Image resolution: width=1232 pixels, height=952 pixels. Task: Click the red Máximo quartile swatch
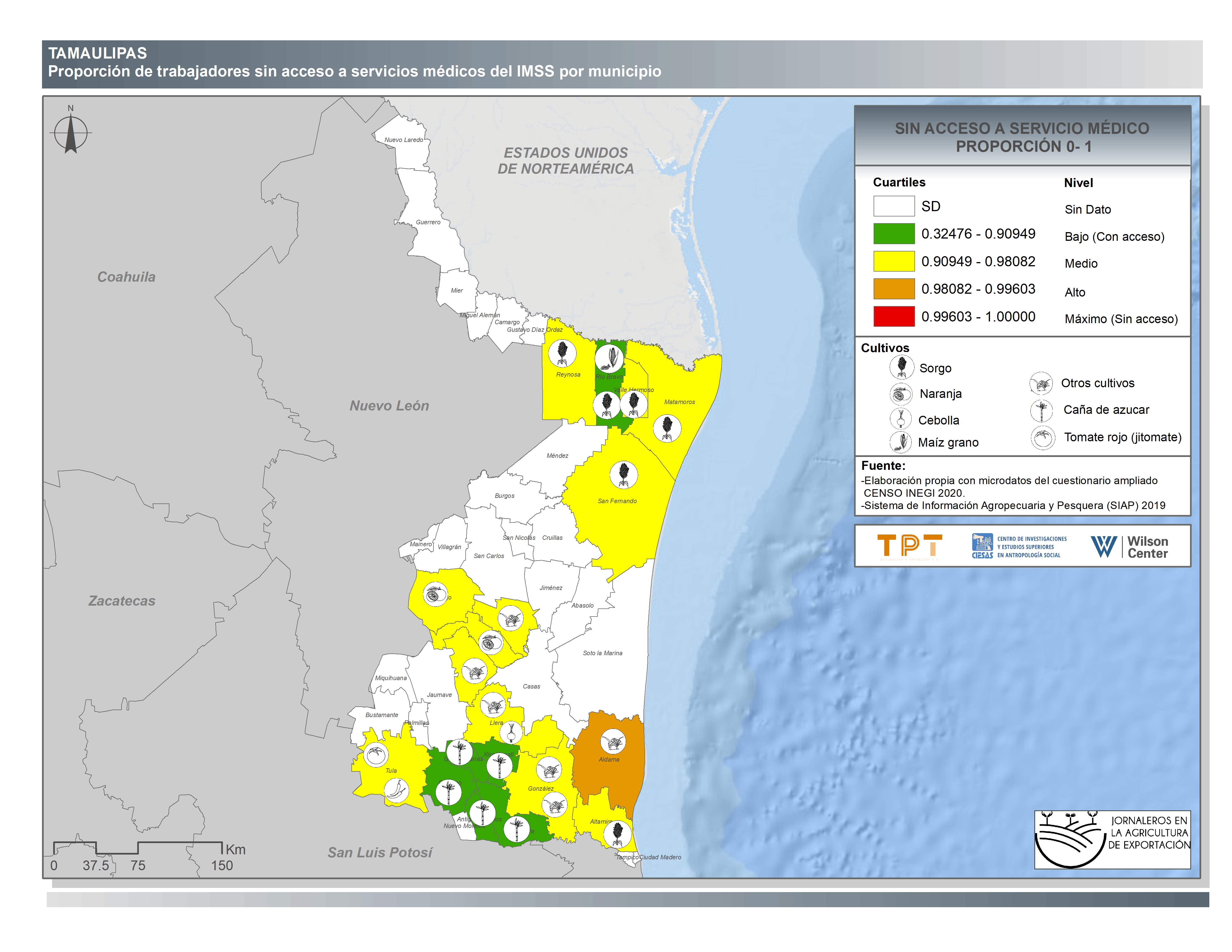[893, 316]
